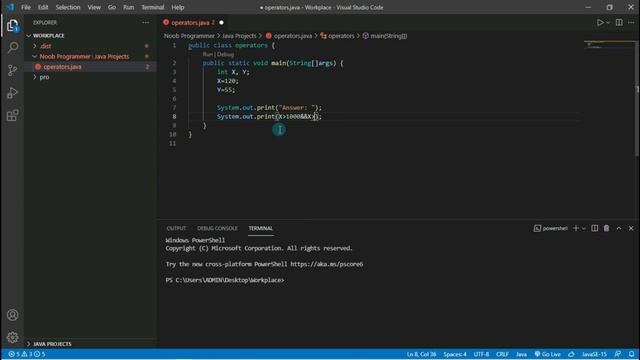Click the Java language mode indicator
Image resolution: width=640 pixels, height=360 pixels.
click(521, 354)
